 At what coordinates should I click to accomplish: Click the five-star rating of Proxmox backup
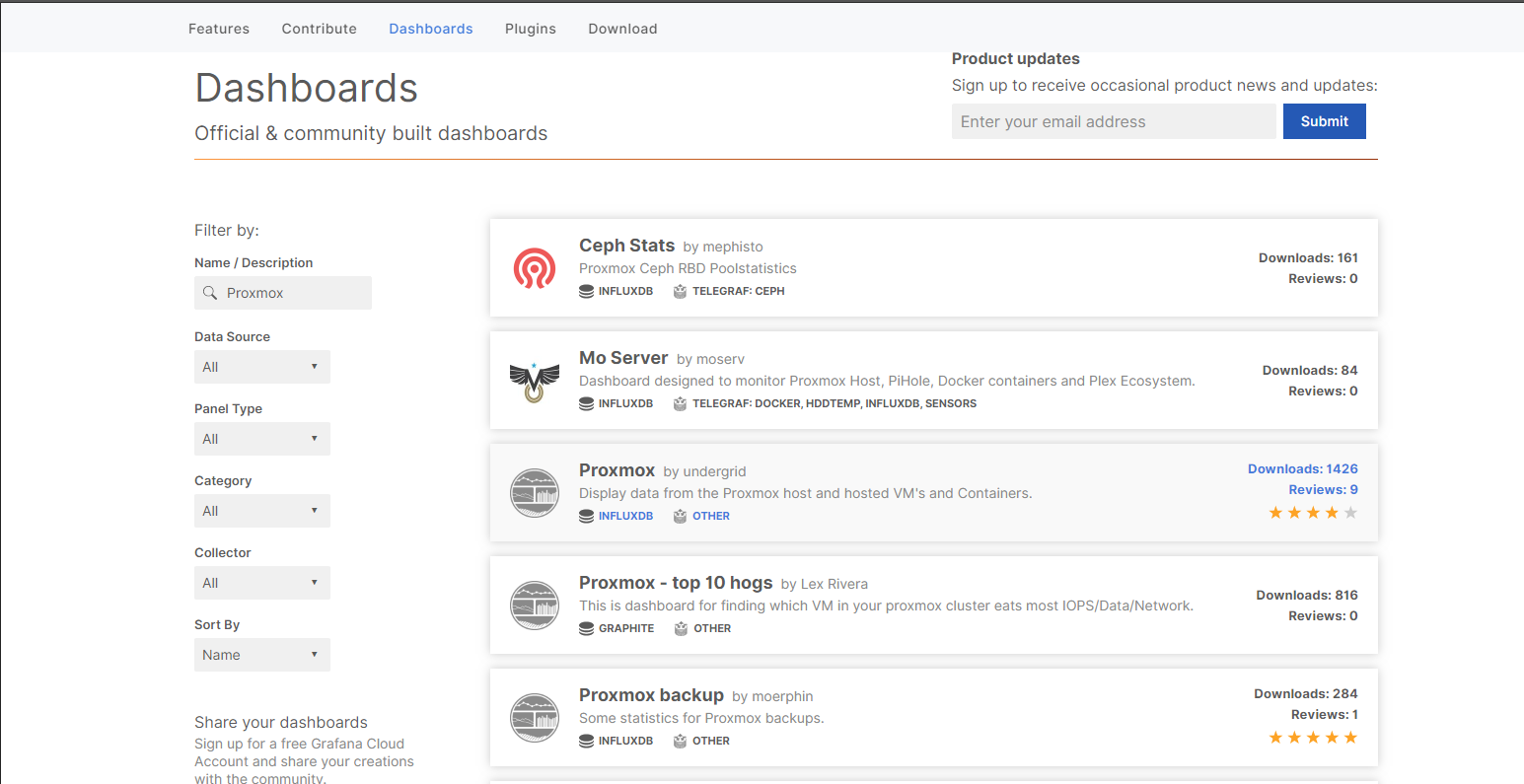click(x=1313, y=738)
